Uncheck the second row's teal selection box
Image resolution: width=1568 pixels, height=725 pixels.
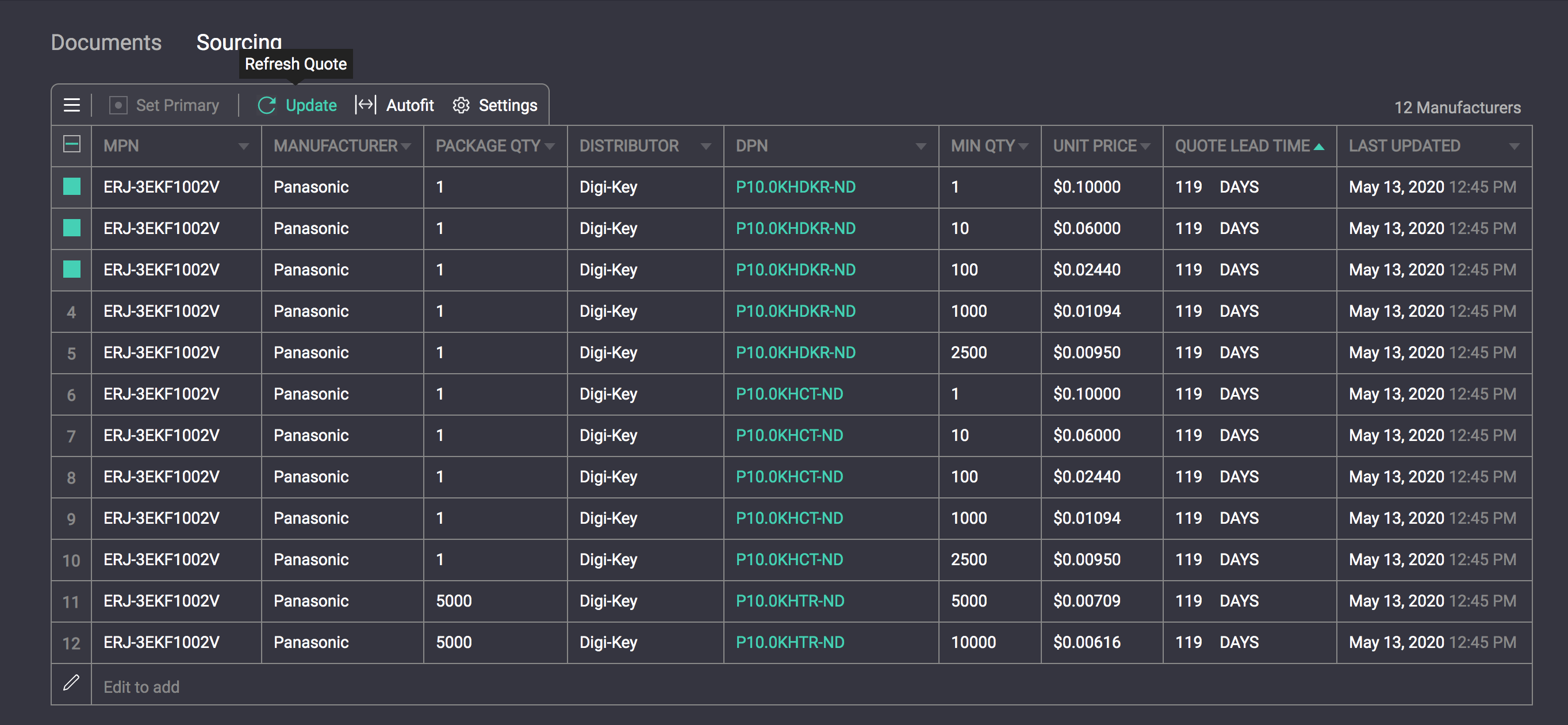point(72,228)
